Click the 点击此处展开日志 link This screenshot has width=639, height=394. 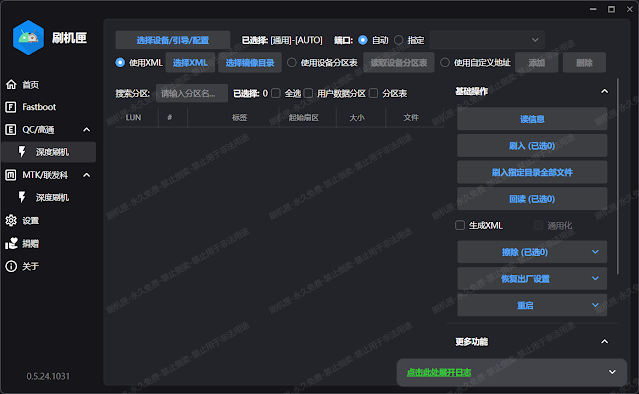(x=439, y=372)
